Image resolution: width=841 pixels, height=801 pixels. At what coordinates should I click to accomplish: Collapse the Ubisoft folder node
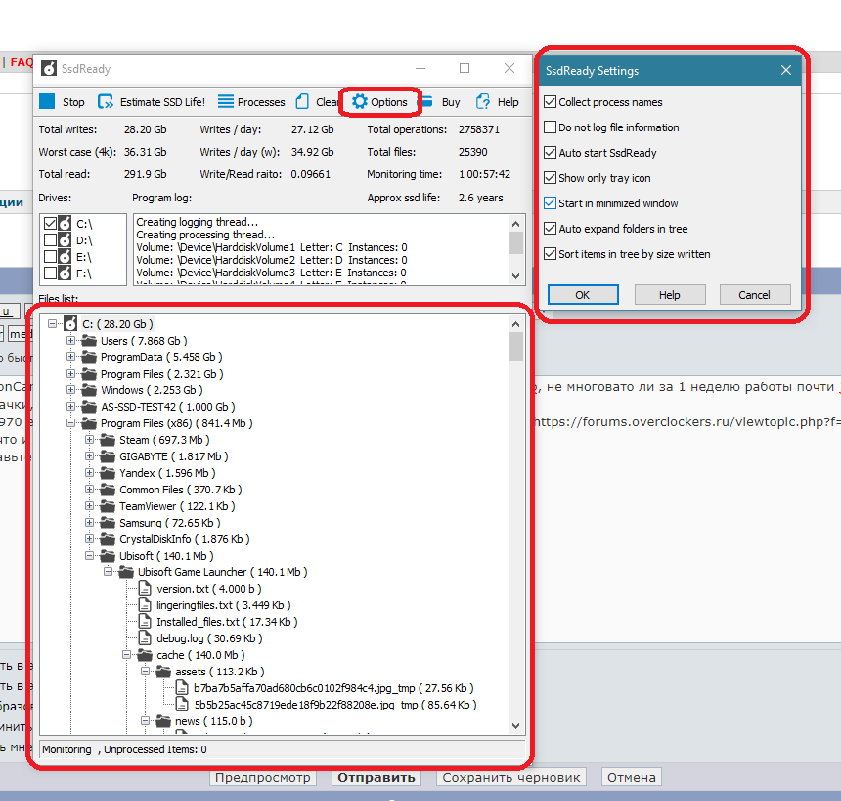[x=89, y=555]
